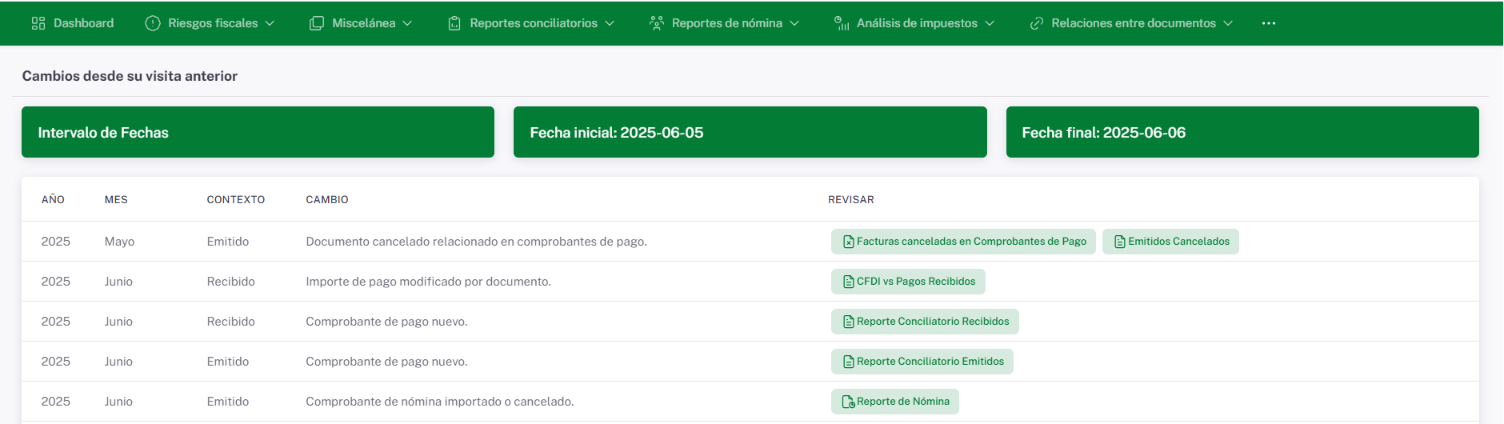Open the Relaciones entre documentos menu
The height and width of the screenshot is (424, 1504).
[x=1133, y=23]
